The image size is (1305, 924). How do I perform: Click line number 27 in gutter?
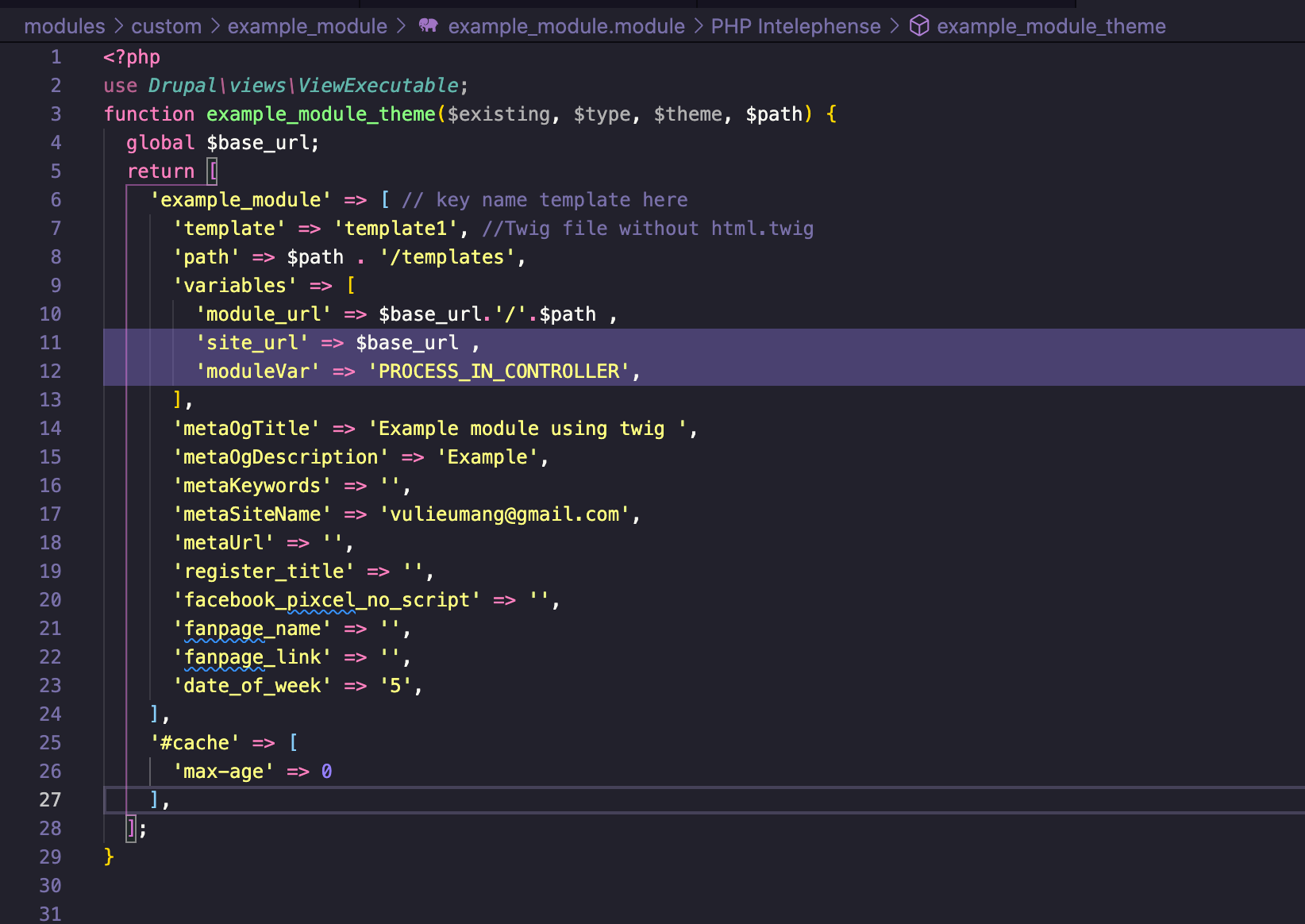click(50, 800)
